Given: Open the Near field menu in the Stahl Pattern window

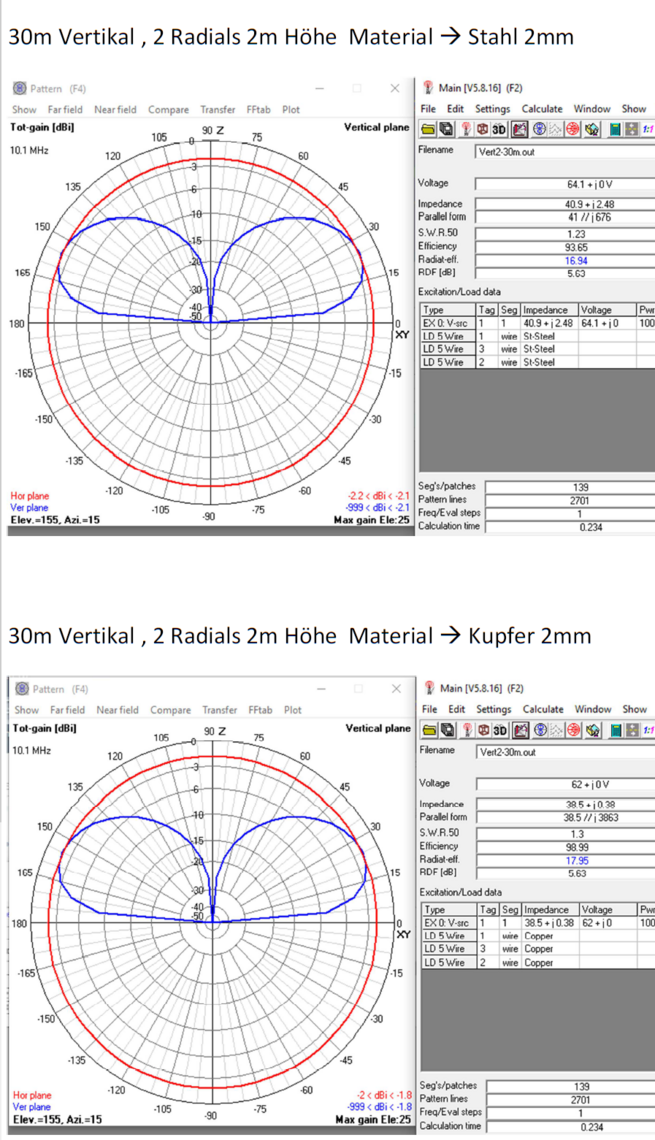Looking at the screenshot, I should point(115,109).
